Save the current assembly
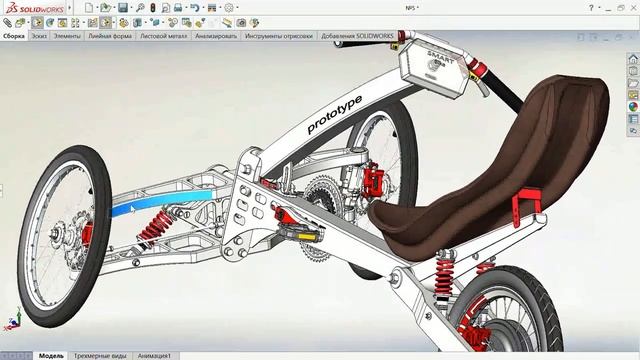This screenshot has height=360, width=640. (x=123, y=7)
